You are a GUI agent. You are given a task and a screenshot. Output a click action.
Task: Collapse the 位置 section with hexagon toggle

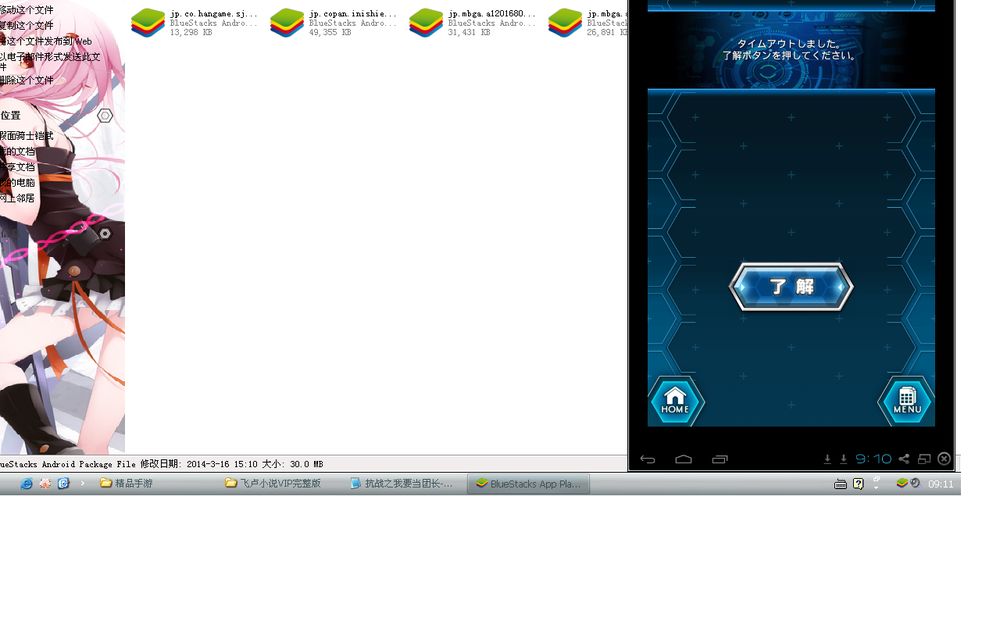(x=105, y=115)
